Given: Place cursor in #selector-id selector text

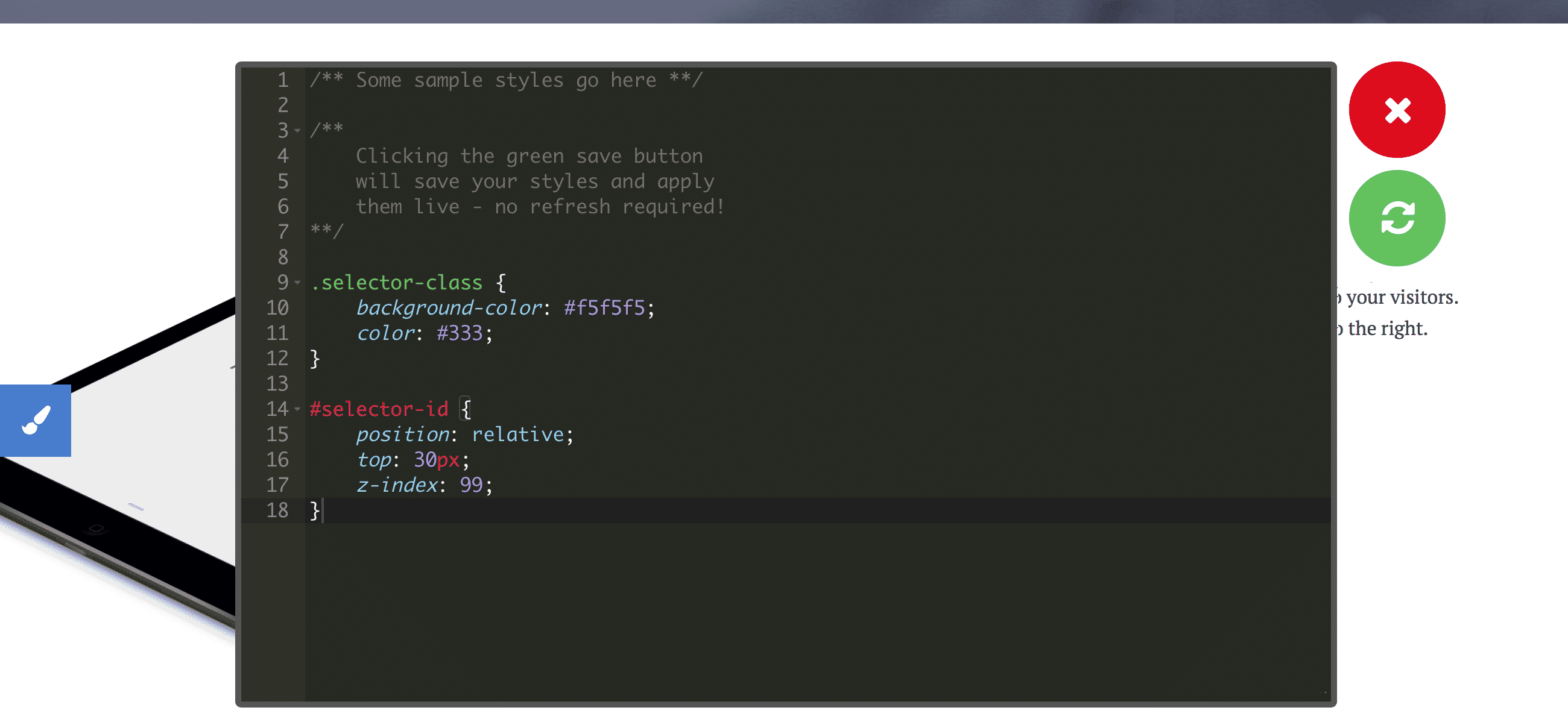Looking at the screenshot, I should click(379, 409).
